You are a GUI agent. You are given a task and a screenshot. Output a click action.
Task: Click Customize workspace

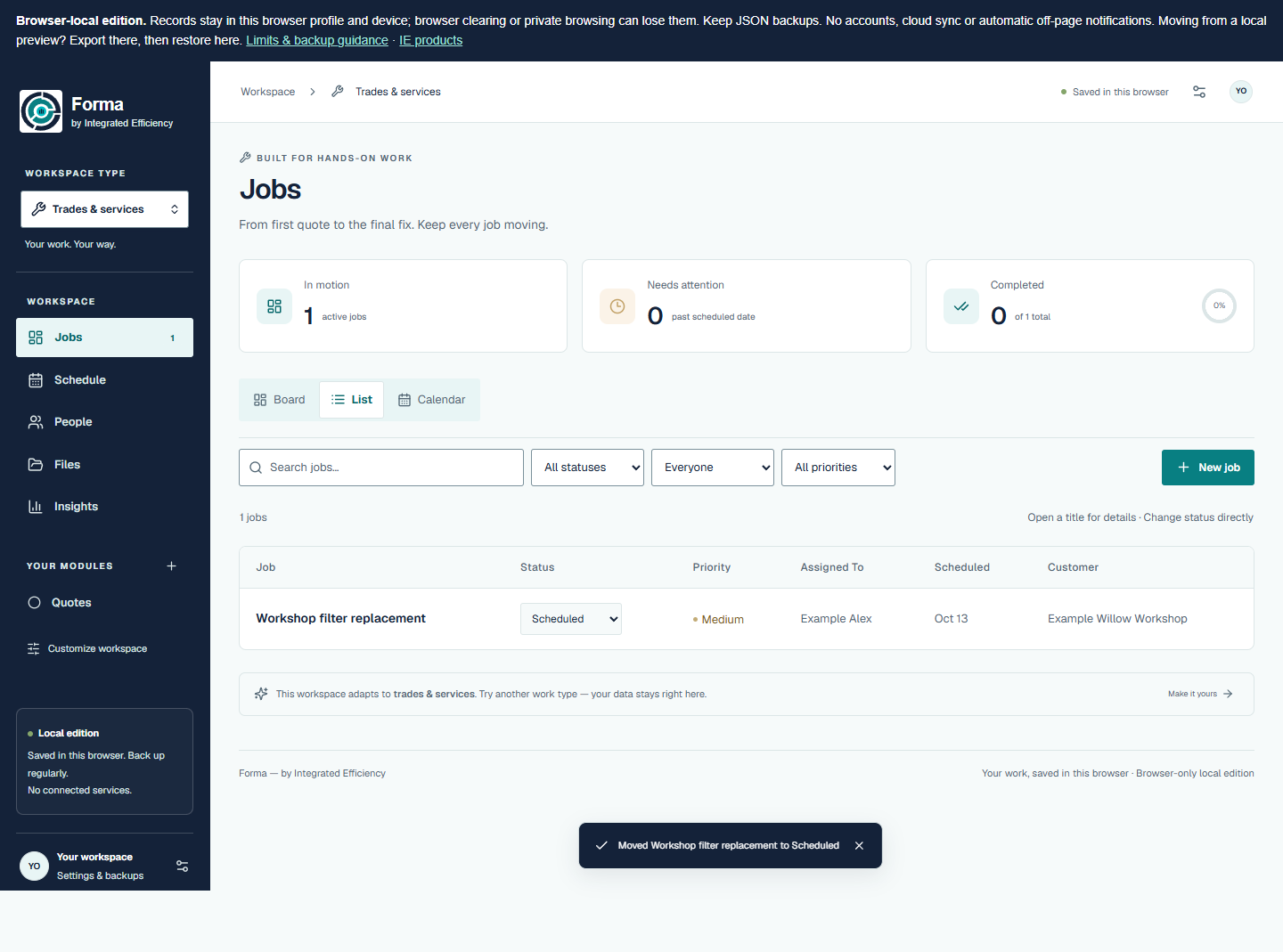pos(87,649)
